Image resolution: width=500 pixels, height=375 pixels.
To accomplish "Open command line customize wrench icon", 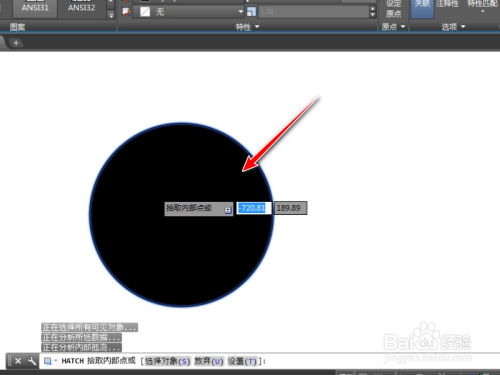I will tap(32, 361).
